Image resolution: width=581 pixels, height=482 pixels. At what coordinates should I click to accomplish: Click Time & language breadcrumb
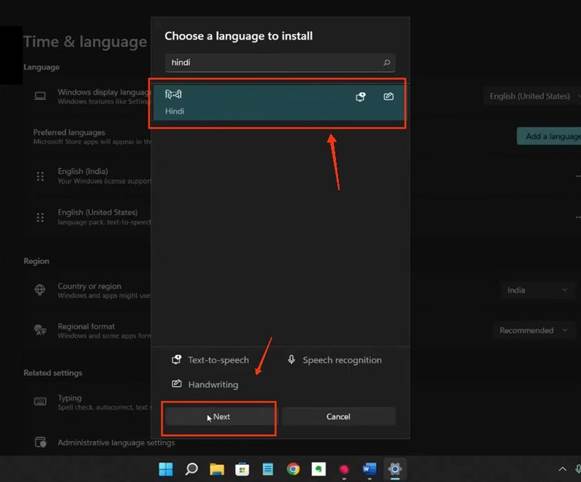click(x=85, y=41)
